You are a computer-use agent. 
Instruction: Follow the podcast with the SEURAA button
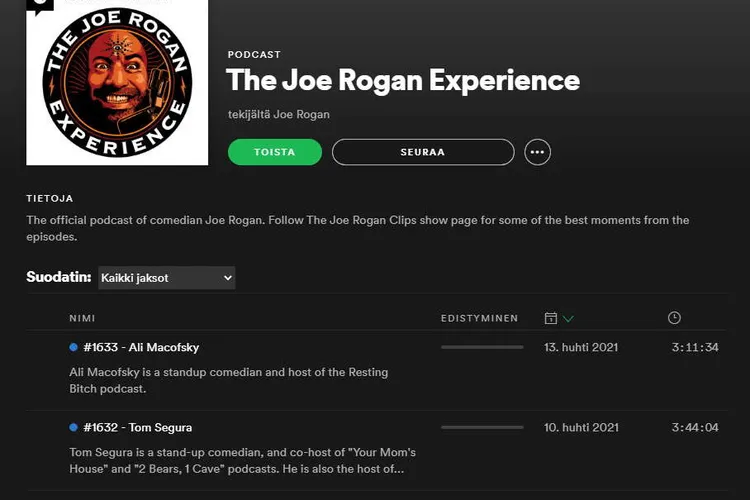[423, 152]
